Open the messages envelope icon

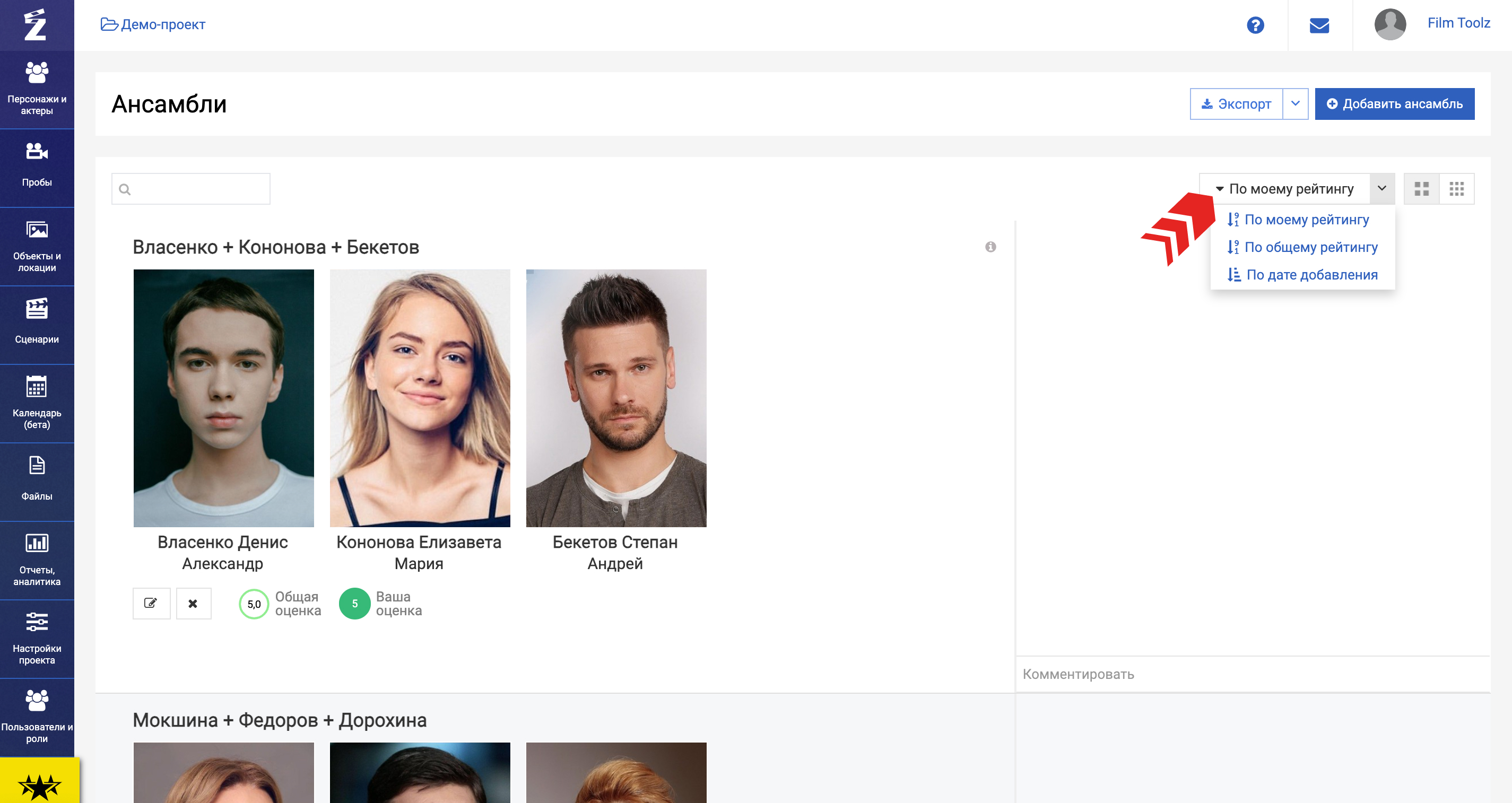1319,25
